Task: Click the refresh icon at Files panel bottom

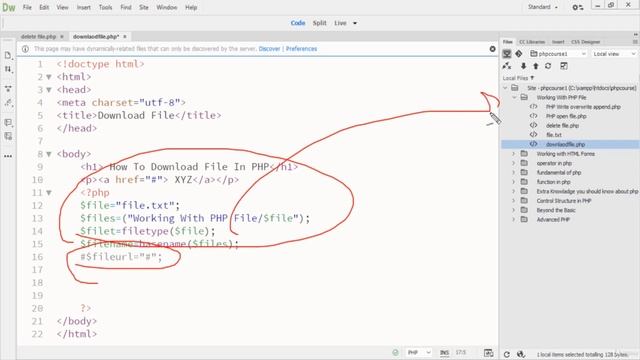Action: tap(507, 354)
